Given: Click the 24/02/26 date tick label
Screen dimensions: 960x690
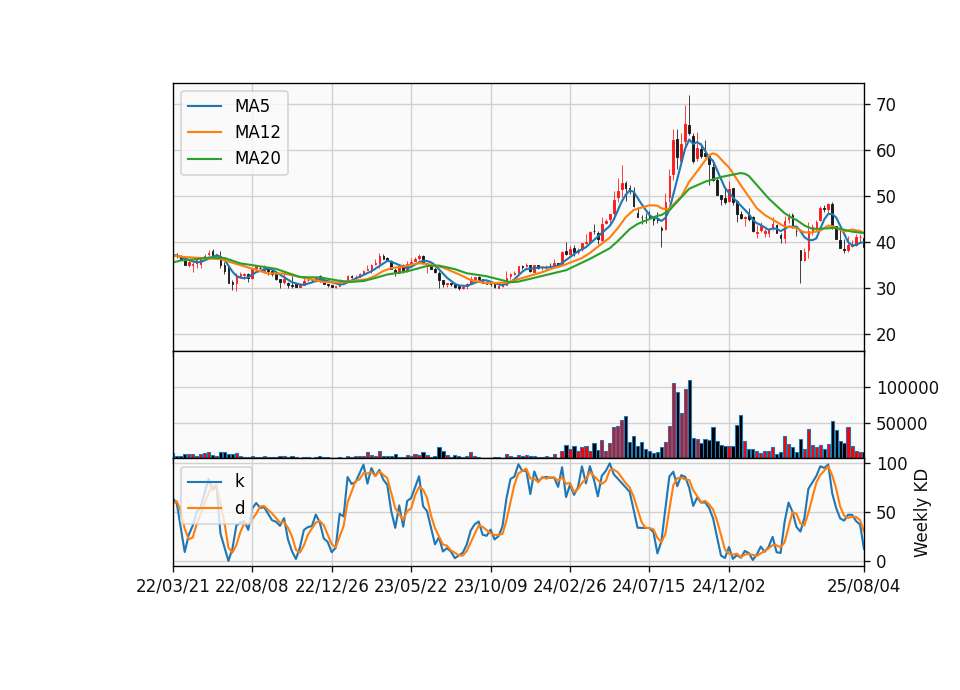Looking at the screenshot, I should point(570,587).
